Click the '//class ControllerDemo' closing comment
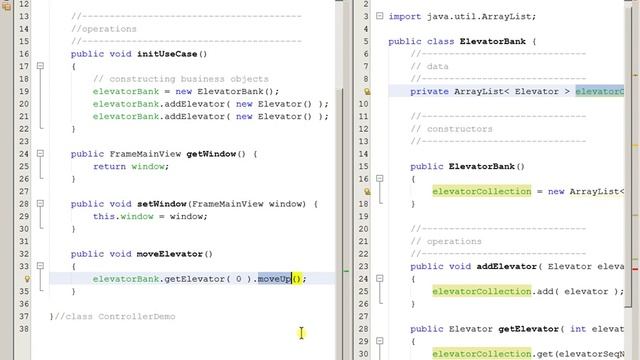The width and height of the screenshot is (640, 360). coord(115,316)
